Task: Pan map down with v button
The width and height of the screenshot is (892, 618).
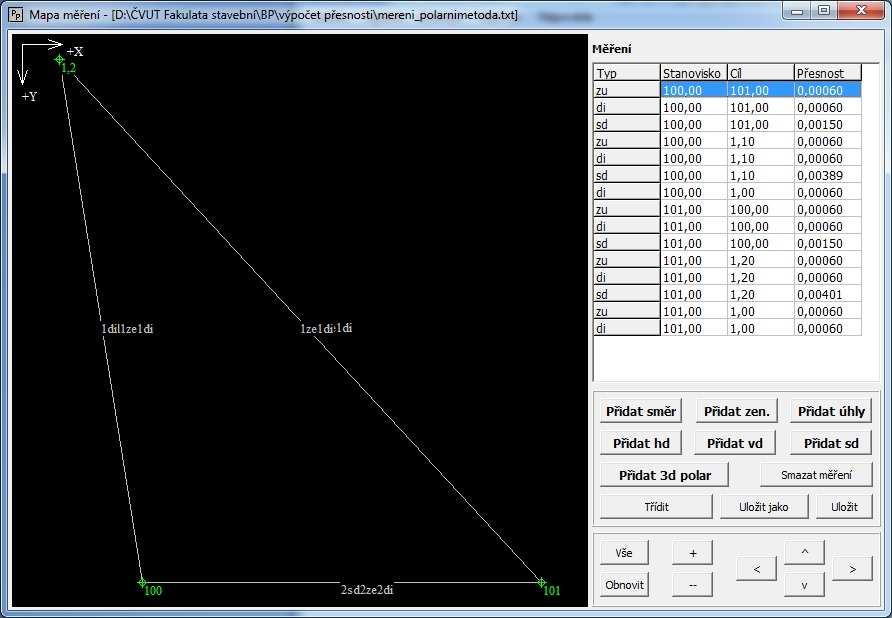Action: [x=804, y=584]
